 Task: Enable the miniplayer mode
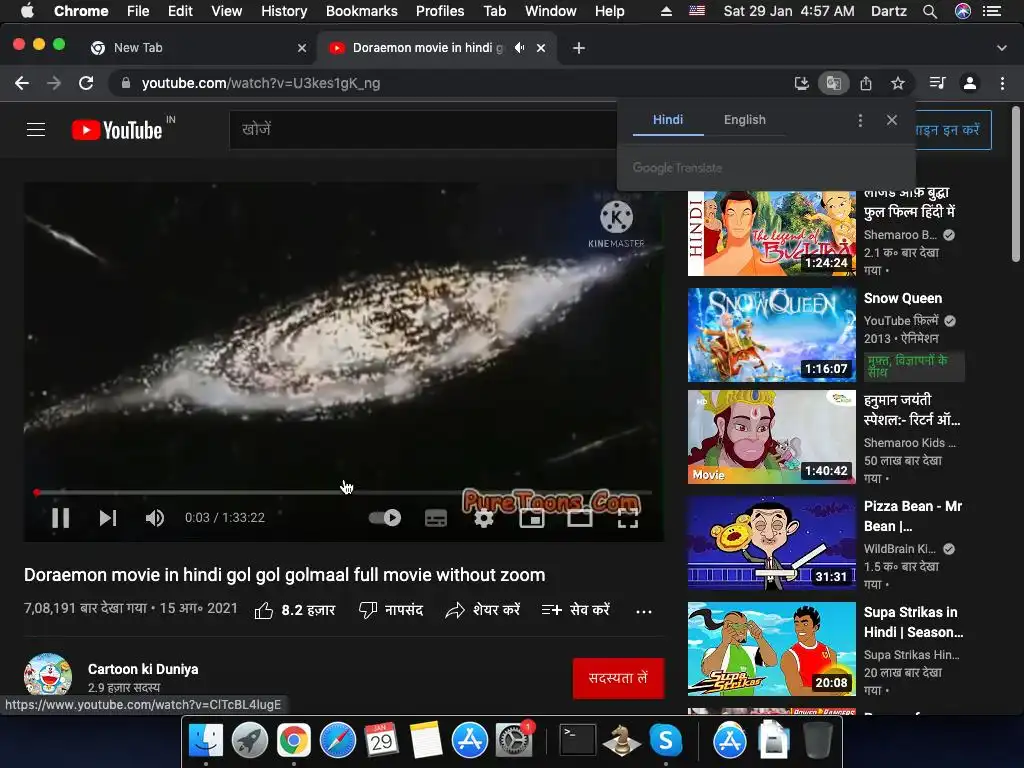(x=532, y=518)
